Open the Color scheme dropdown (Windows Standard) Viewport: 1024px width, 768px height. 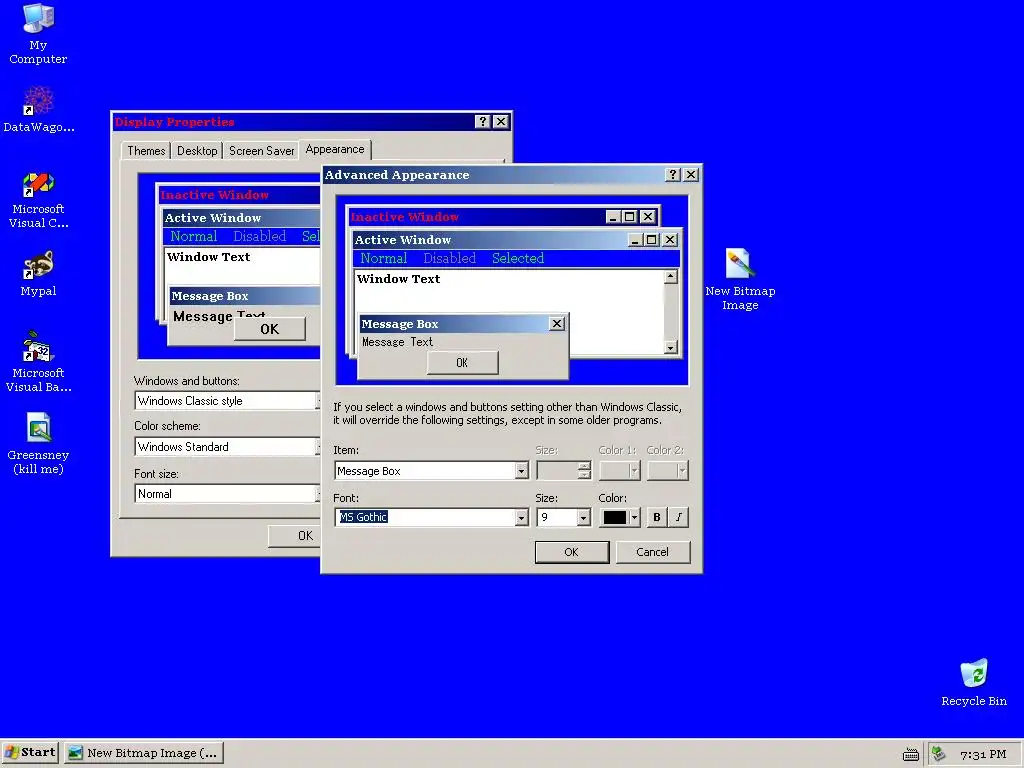tap(227, 447)
